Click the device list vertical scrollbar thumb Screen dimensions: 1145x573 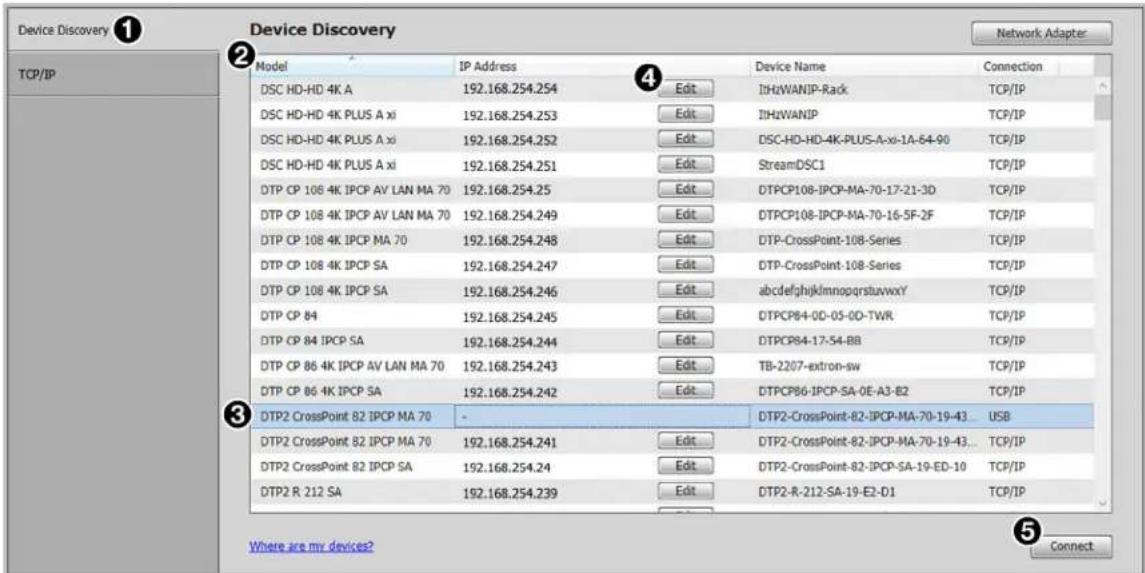click(1103, 108)
